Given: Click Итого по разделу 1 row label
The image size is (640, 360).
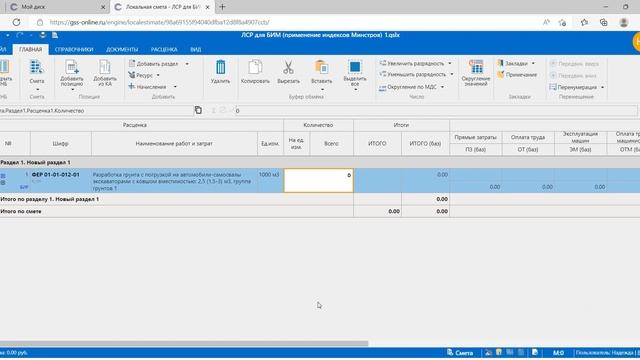Looking at the screenshot, I should point(50,199).
